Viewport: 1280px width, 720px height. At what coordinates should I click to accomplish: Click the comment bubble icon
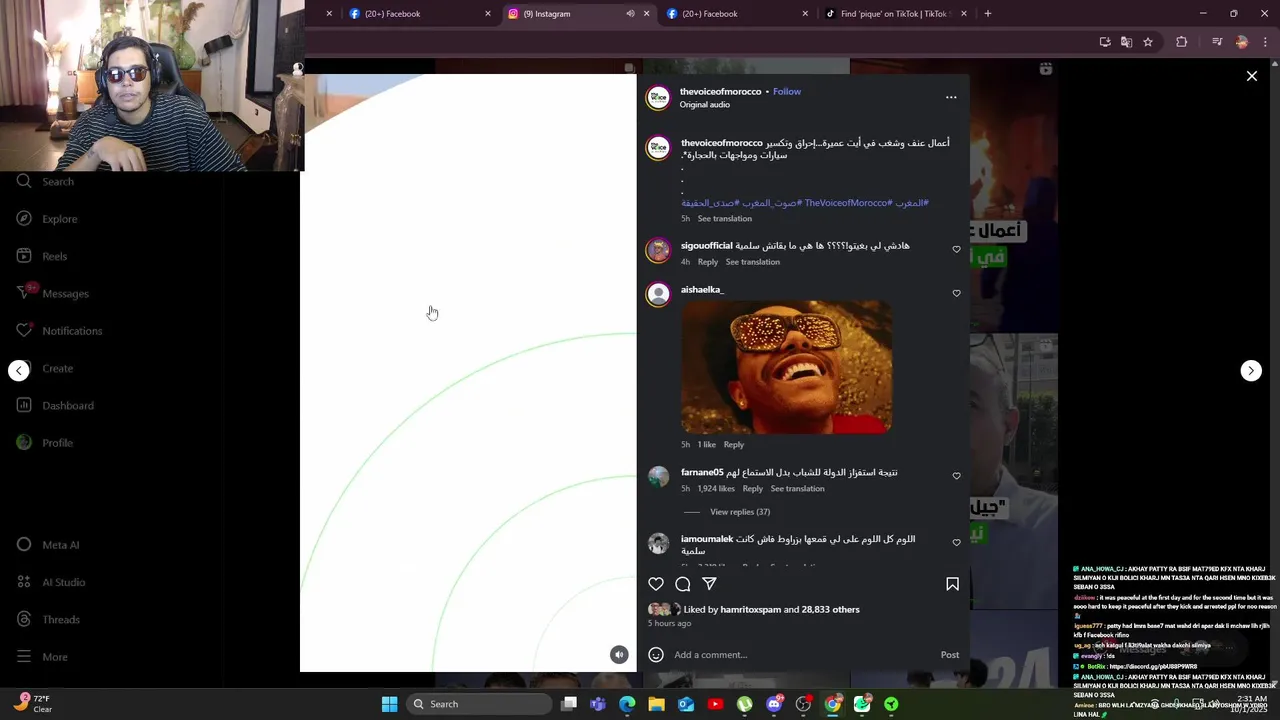click(x=683, y=584)
